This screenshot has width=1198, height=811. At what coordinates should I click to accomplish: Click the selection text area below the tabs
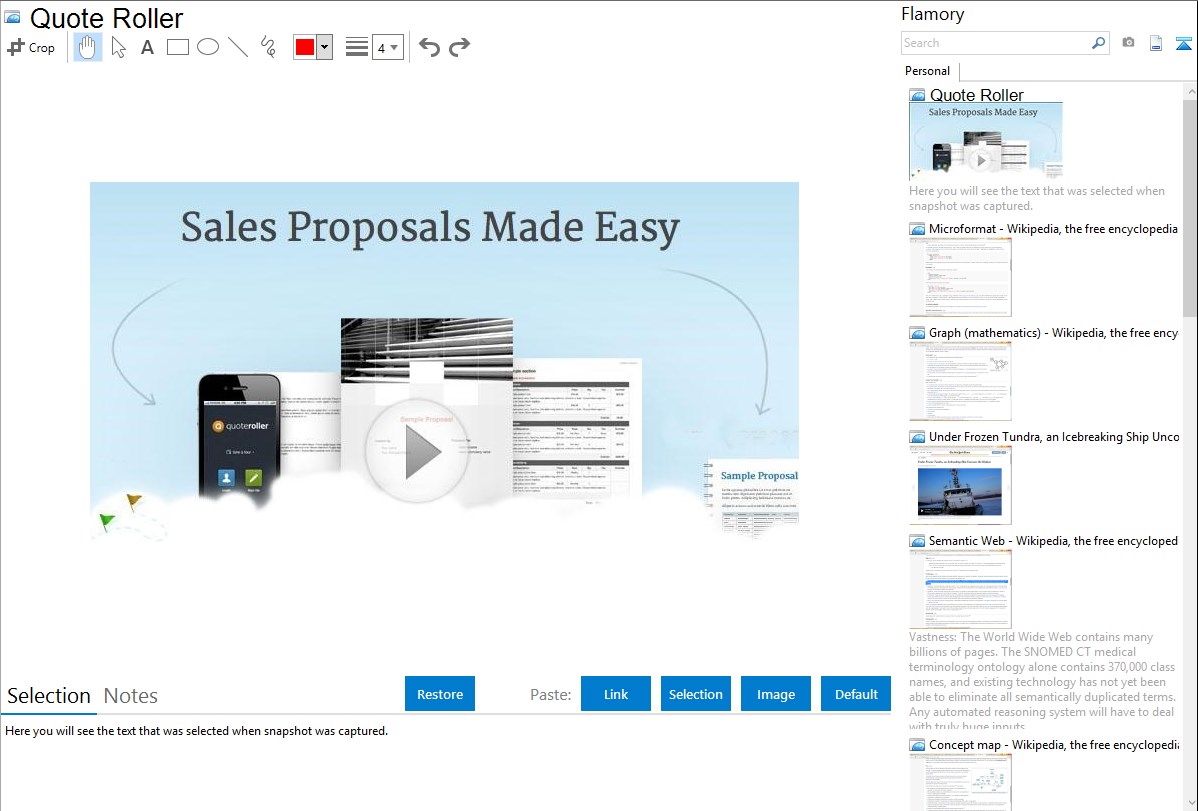(x=445, y=764)
